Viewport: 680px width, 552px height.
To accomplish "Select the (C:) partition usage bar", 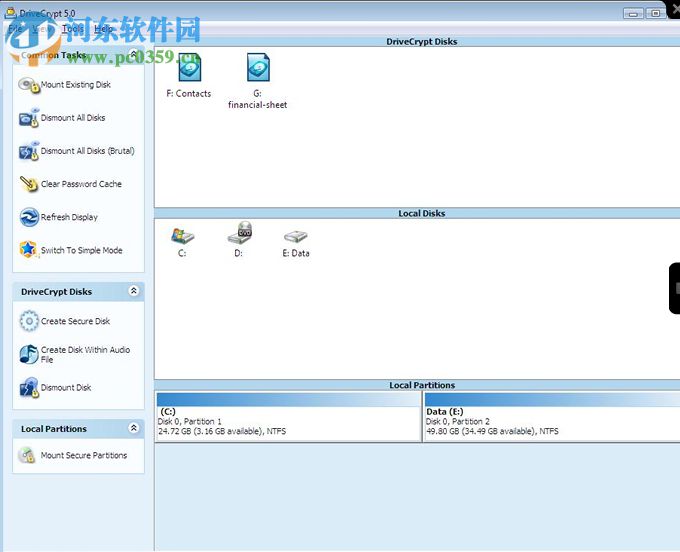I will tap(288, 399).
